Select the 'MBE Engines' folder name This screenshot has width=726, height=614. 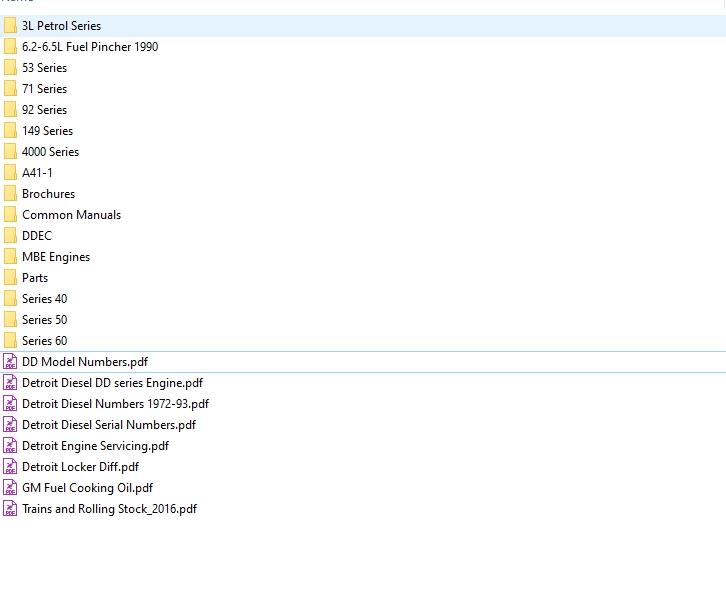point(56,257)
